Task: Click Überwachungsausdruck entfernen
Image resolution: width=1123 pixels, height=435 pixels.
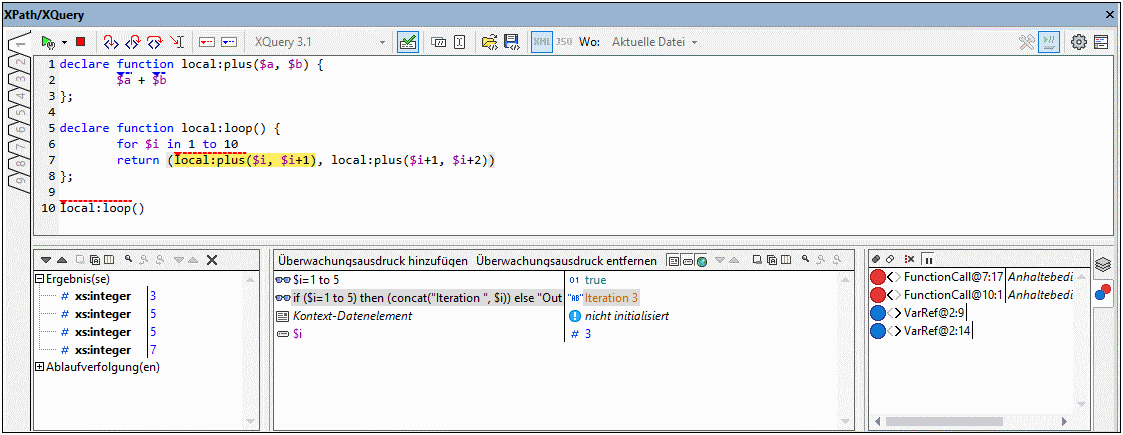Action: [566, 260]
